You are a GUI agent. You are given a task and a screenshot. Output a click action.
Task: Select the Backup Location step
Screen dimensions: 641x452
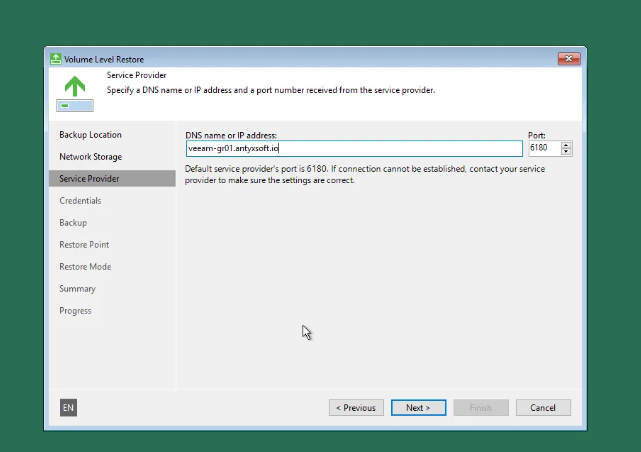coord(90,135)
